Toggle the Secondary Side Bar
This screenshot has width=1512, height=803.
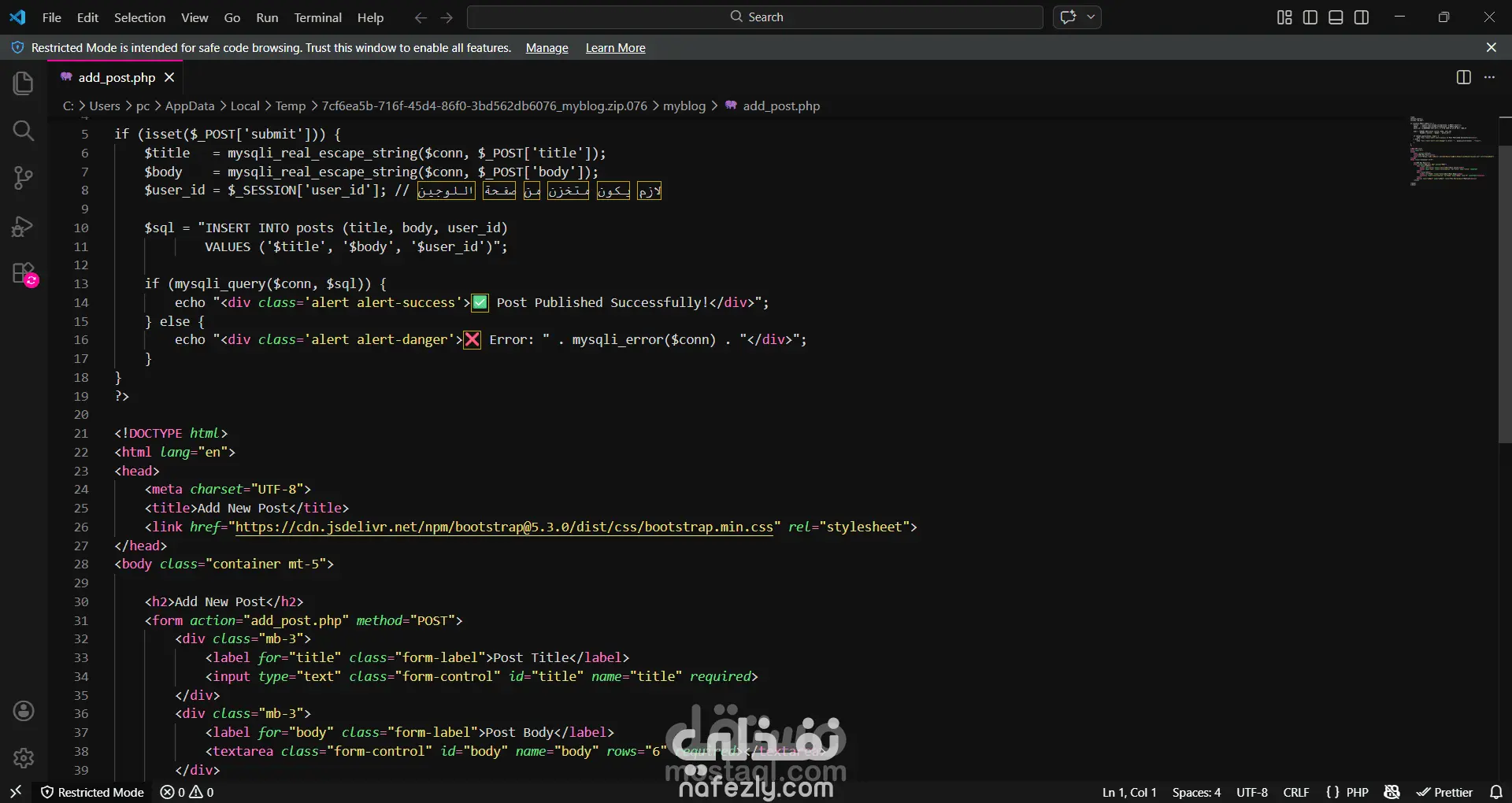pyautogui.click(x=1362, y=17)
